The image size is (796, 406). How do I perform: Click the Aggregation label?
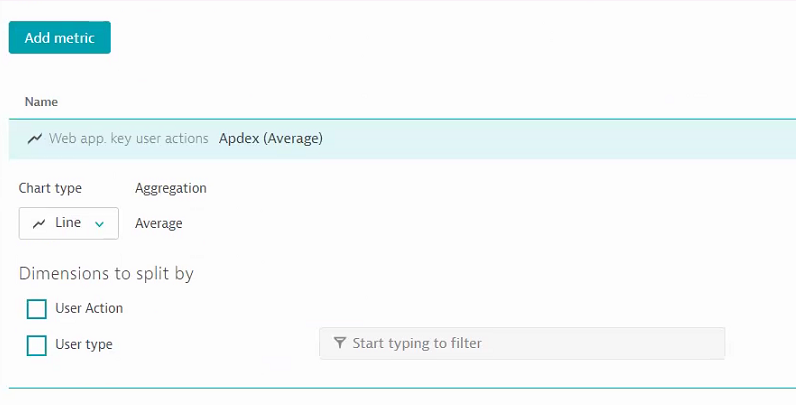171,188
